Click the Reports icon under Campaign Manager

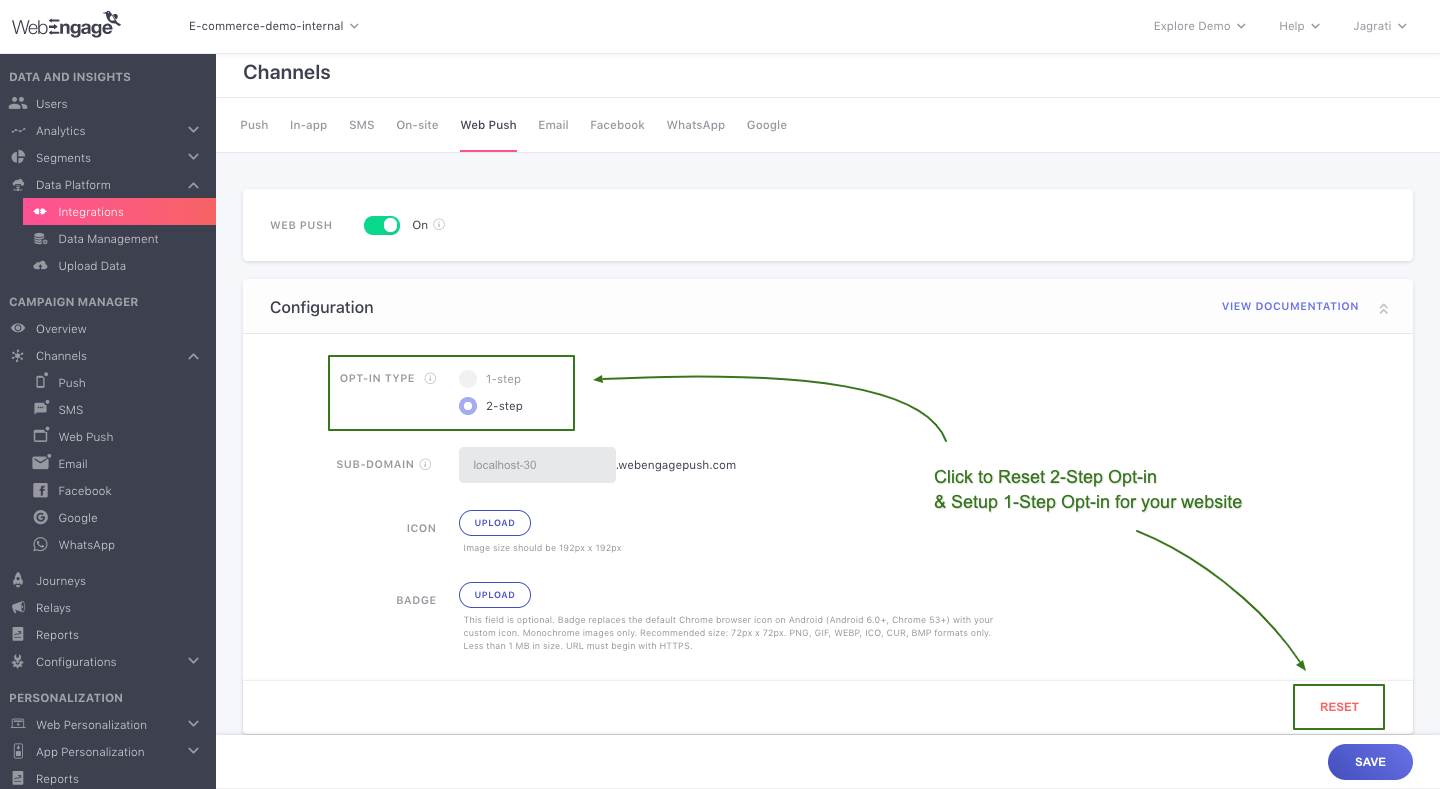(18, 634)
